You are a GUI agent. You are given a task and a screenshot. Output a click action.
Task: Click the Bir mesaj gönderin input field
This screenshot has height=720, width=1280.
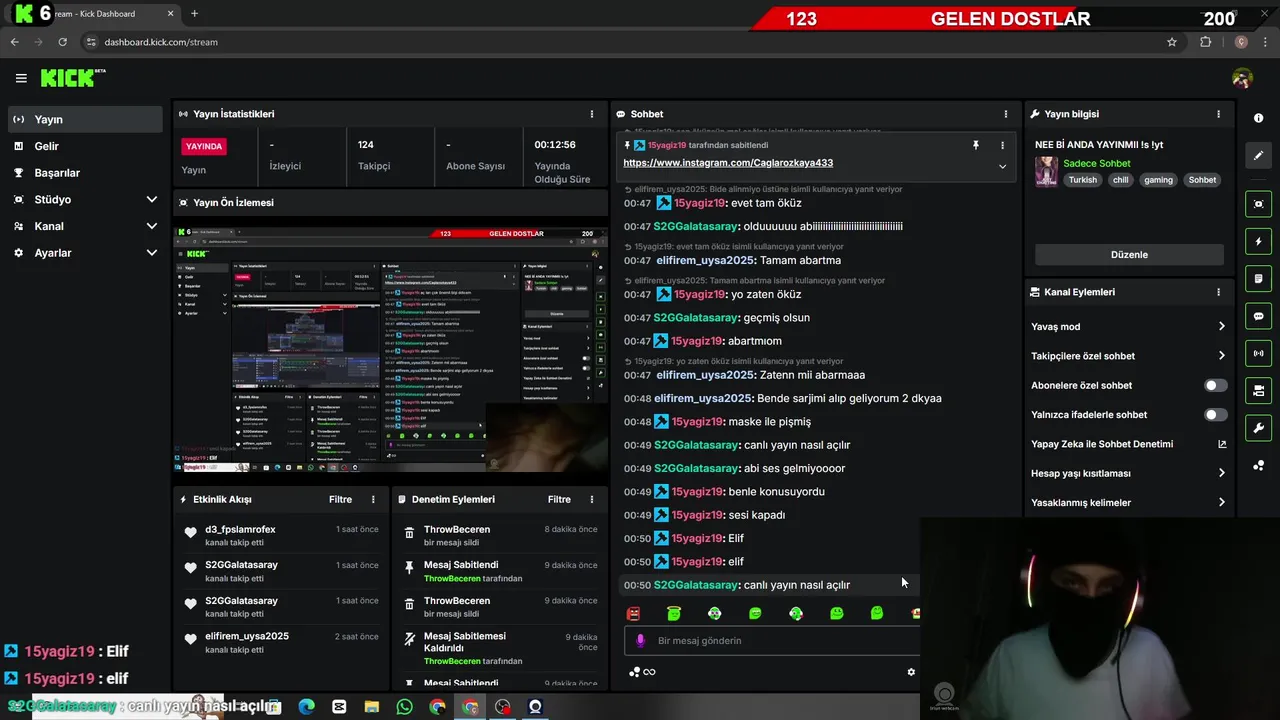click(x=772, y=641)
